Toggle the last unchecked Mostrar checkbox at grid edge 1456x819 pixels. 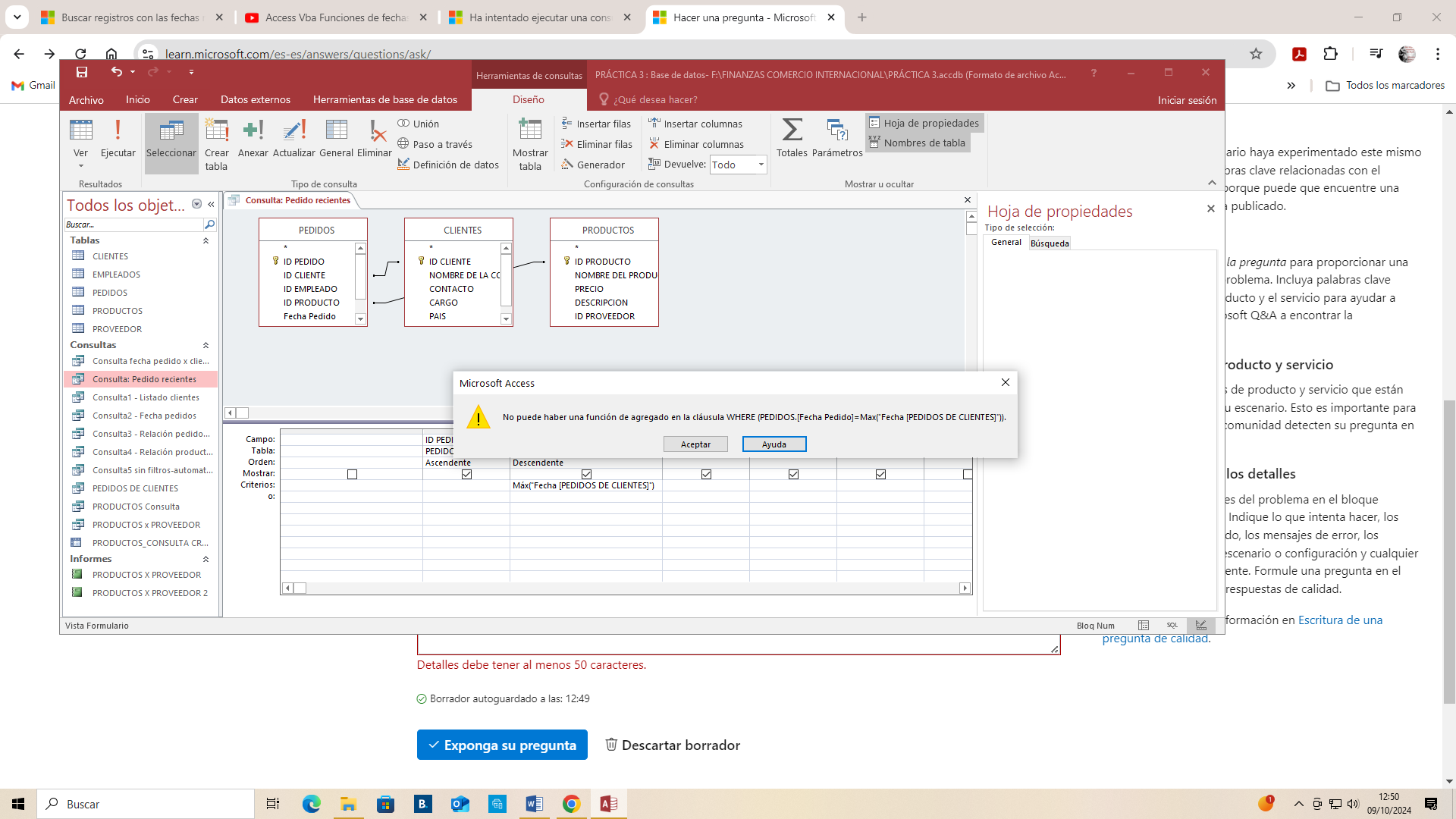[x=967, y=474]
